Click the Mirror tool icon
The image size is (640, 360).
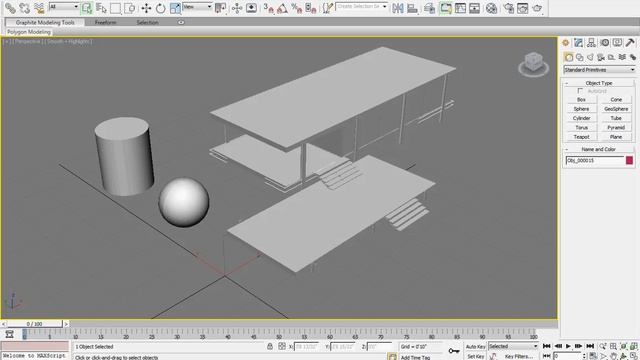tap(398, 8)
